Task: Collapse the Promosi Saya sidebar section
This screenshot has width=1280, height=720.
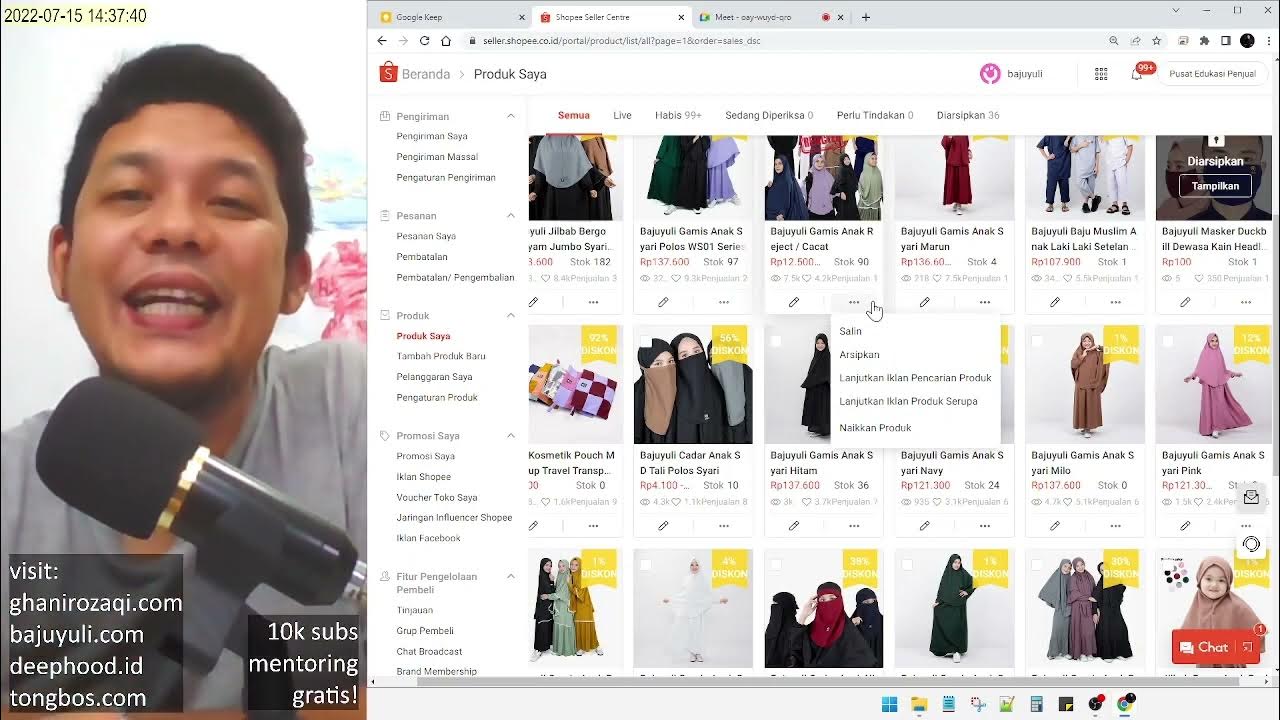Action: [x=511, y=435]
